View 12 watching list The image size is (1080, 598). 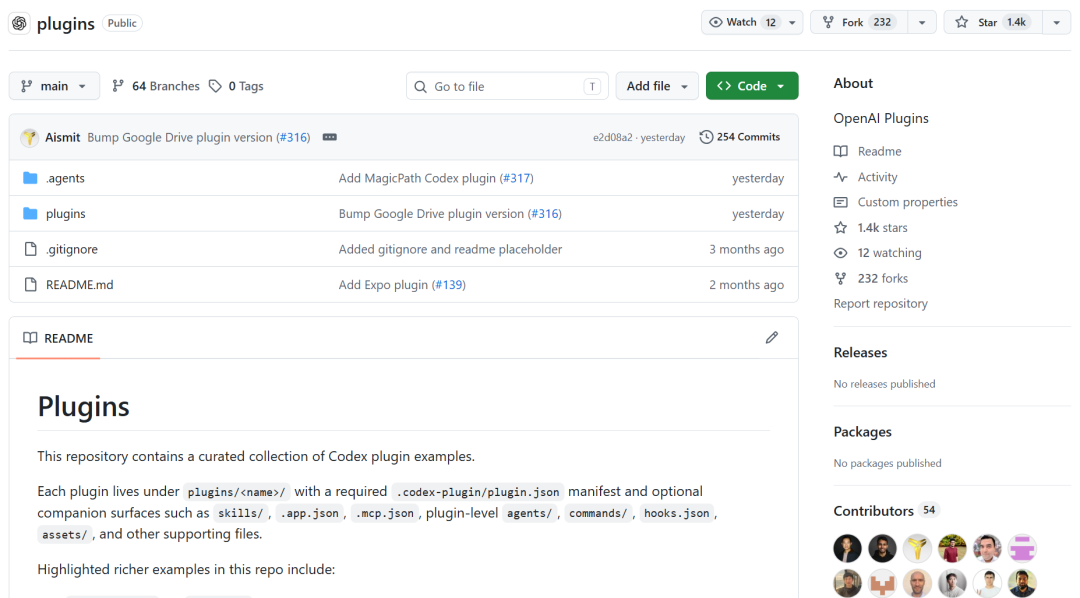pos(889,253)
